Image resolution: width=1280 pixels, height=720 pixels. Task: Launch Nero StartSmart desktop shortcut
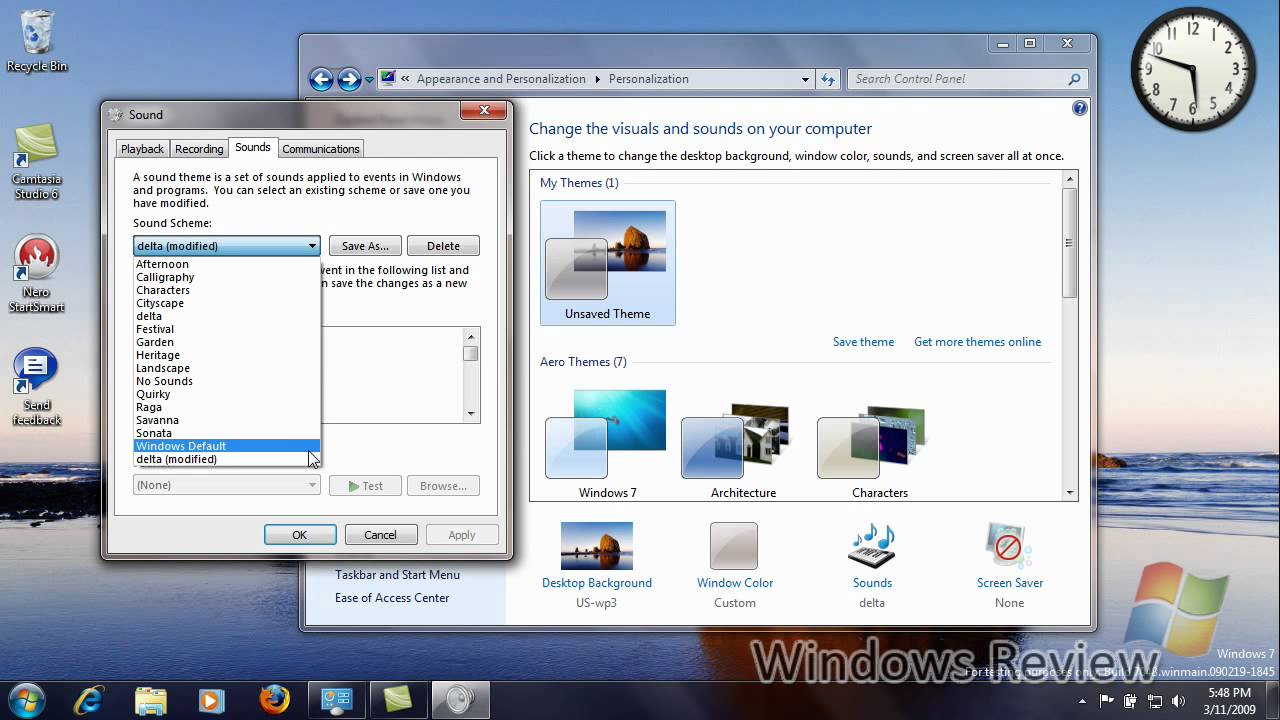point(36,274)
